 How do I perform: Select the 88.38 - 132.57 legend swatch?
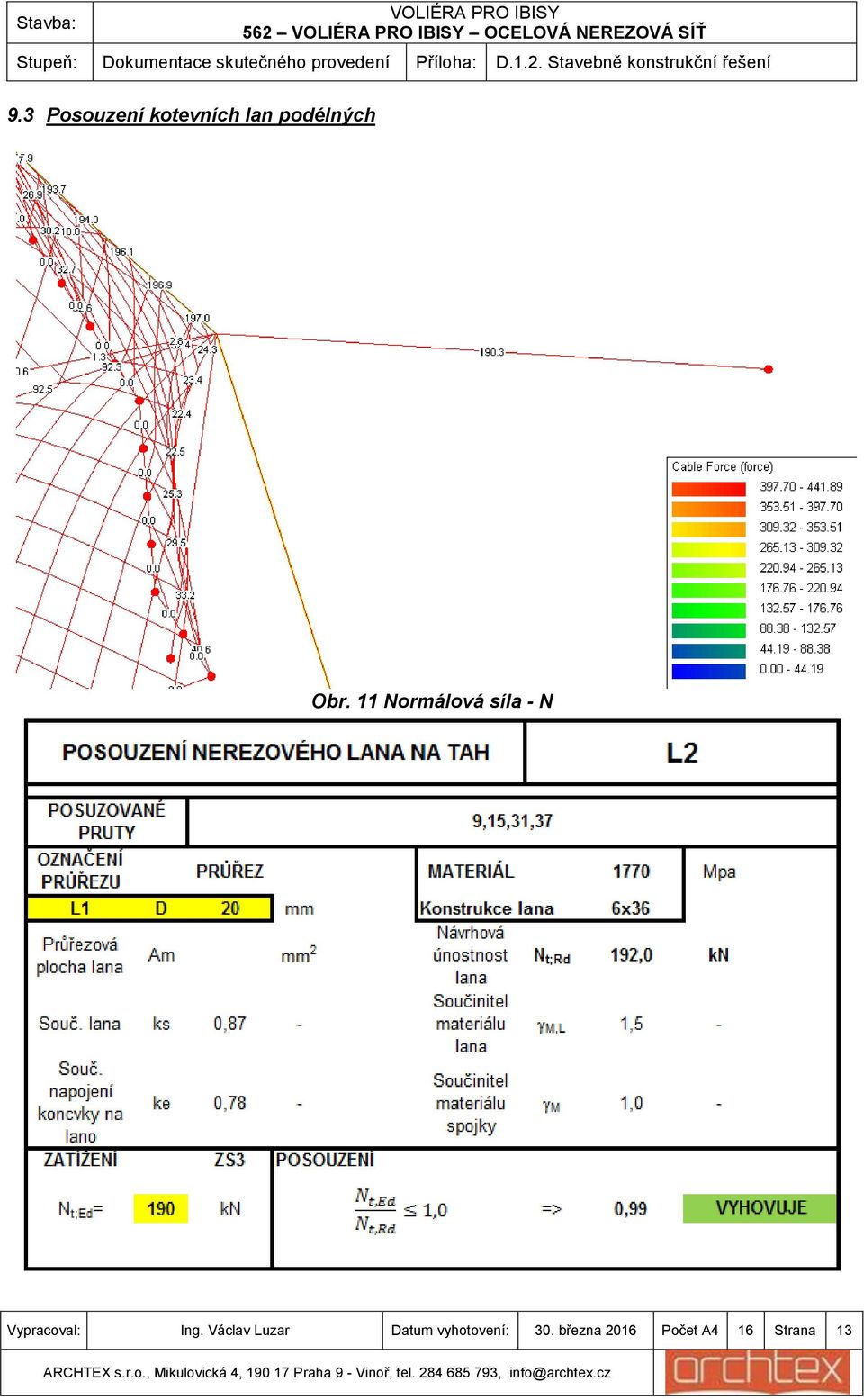click(x=709, y=630)
